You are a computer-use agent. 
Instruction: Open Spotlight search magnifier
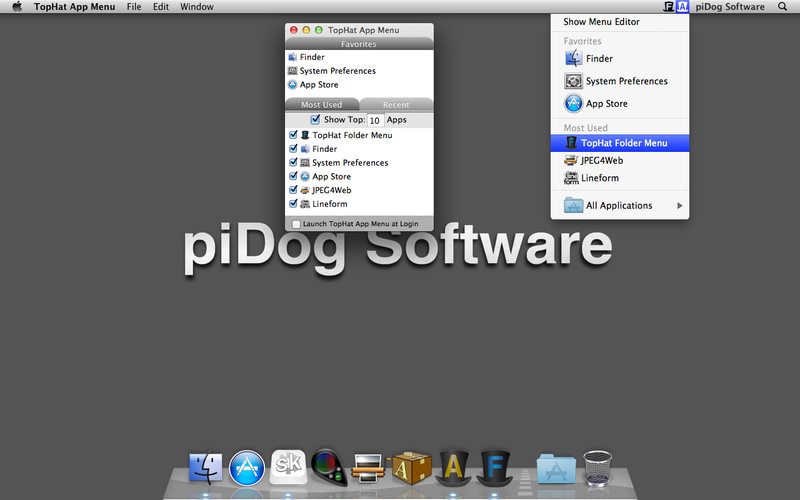pyautogui.click(x=782, y=7)
